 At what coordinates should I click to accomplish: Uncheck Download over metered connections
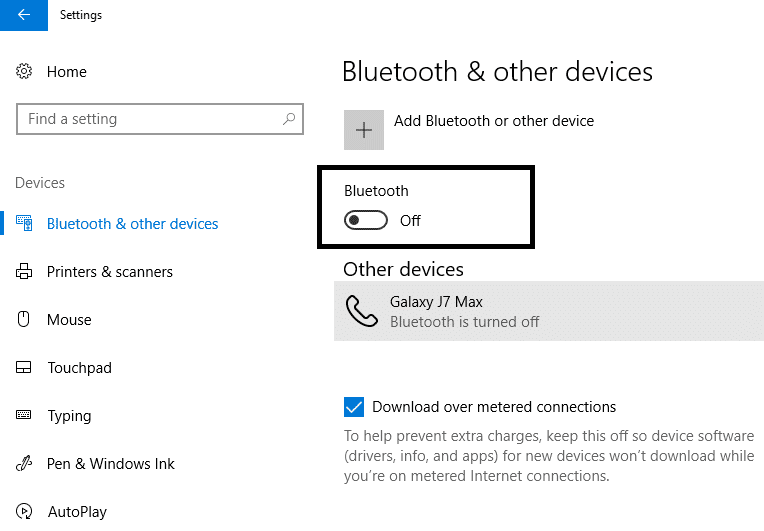(x=353, y=407)
